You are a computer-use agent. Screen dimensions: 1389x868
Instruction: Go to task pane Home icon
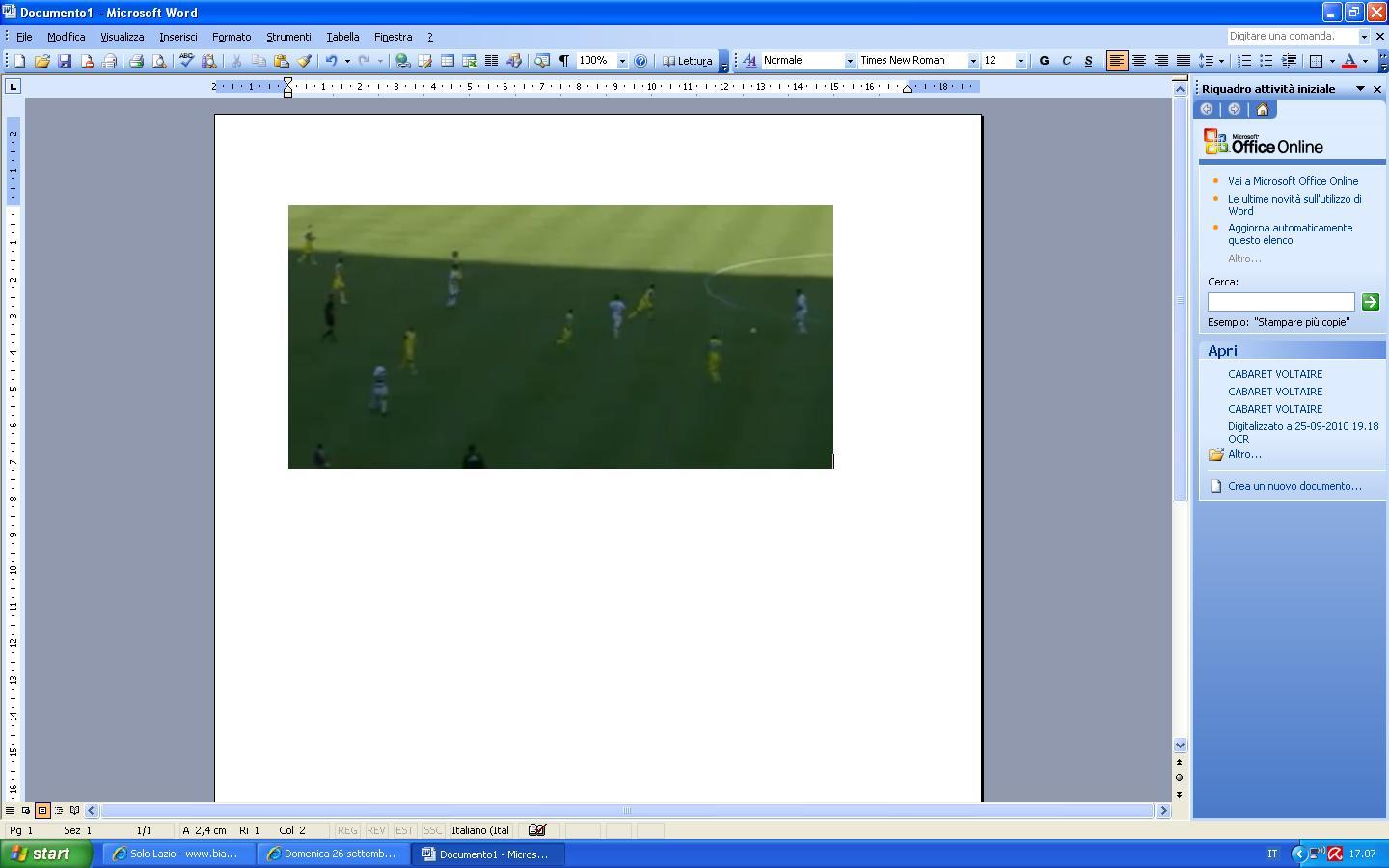[x=1262, y=109]
